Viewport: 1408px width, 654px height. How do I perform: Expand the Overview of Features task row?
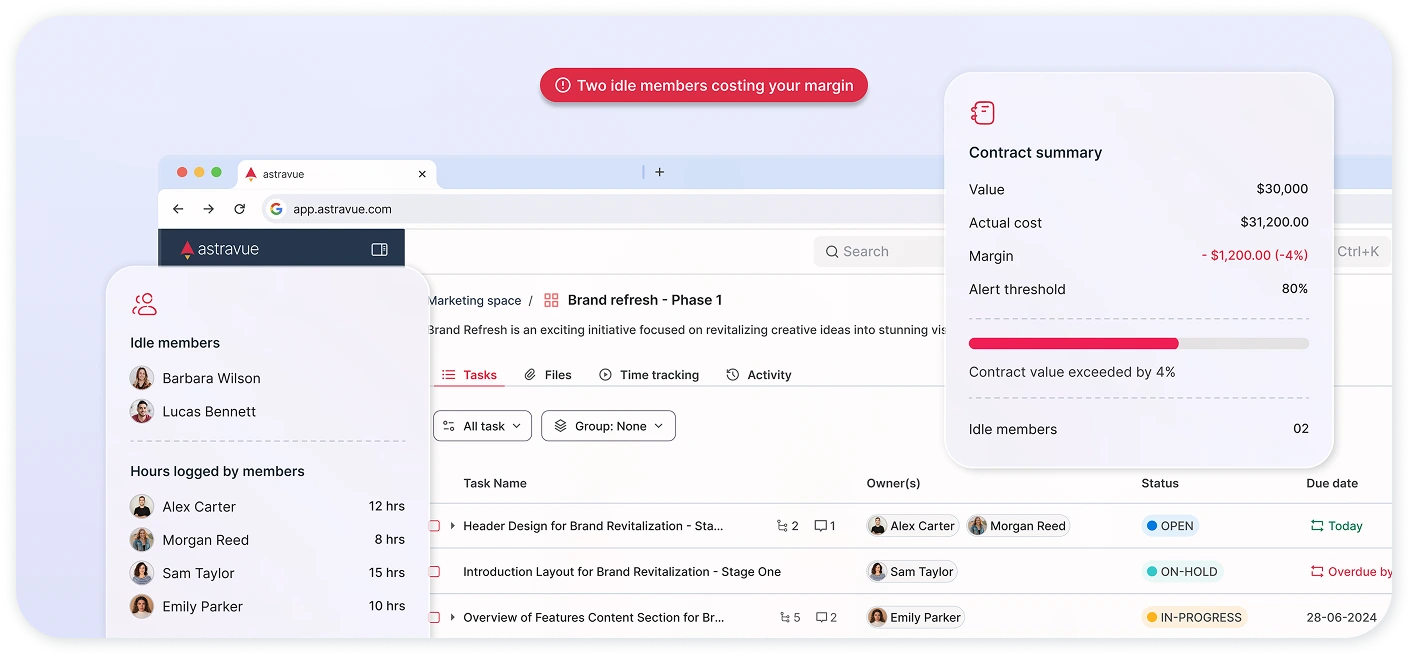coord(452,618)
